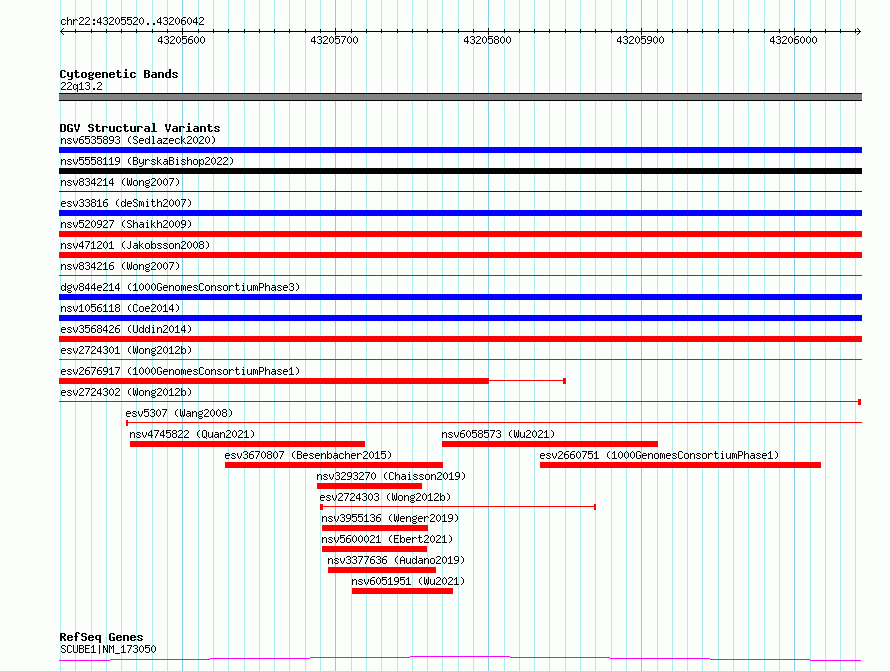
Task: Open the nsv6058573 (Wu2021) variant bar
Action: point(549,444)
